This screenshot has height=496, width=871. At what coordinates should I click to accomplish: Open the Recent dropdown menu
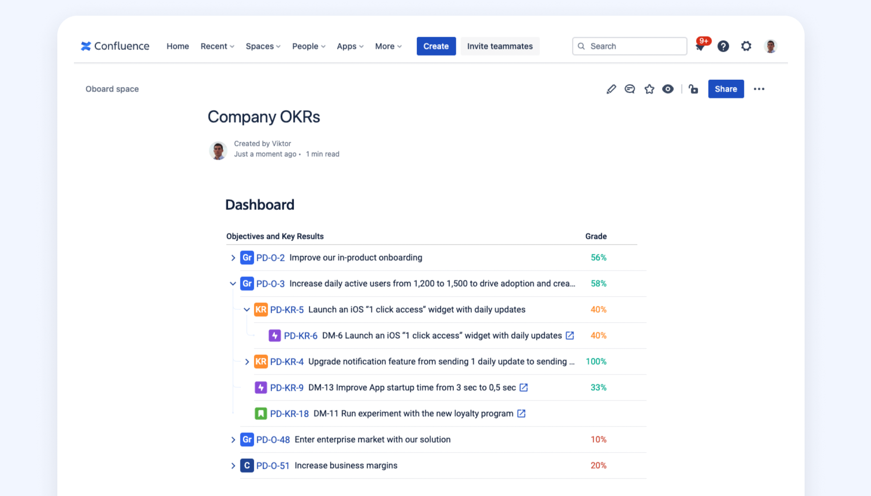(x=217, y=46)
